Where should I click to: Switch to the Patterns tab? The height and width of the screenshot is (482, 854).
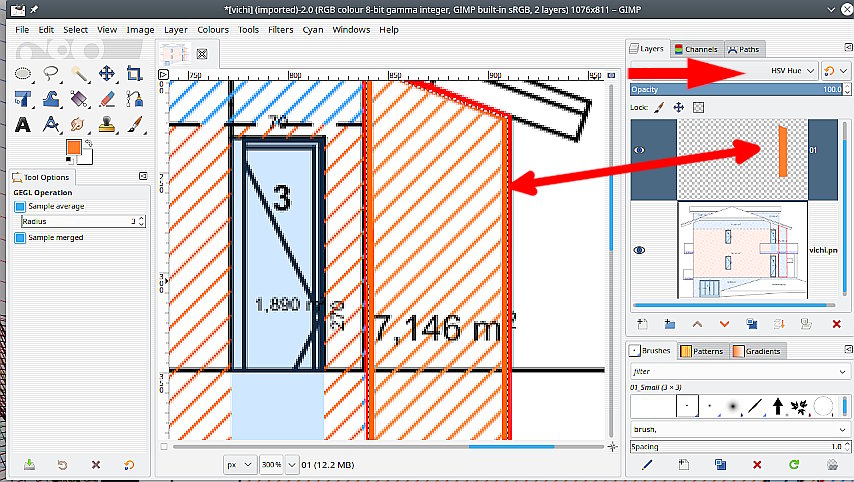pos(702,351)
